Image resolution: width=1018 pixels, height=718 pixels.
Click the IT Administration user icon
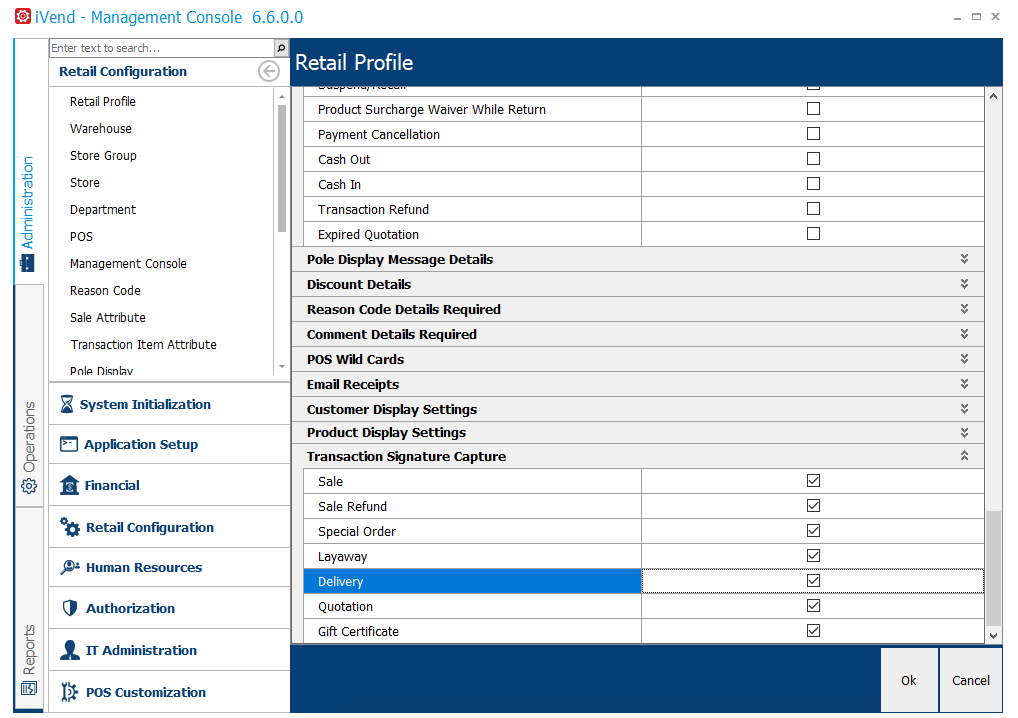click(x=69, y=650)
